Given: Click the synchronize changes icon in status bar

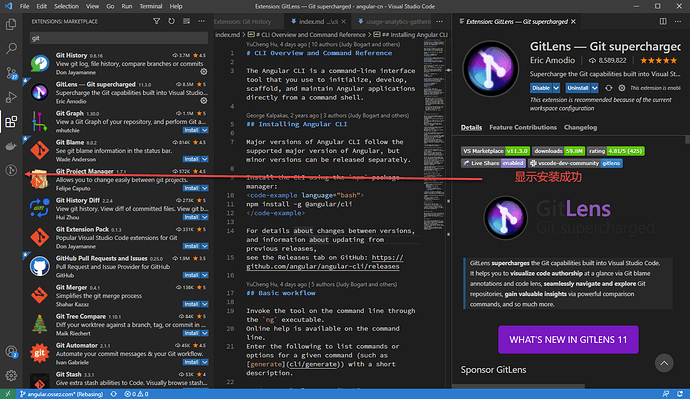Looking at the screenshot, I should click(x=114, y=394).
